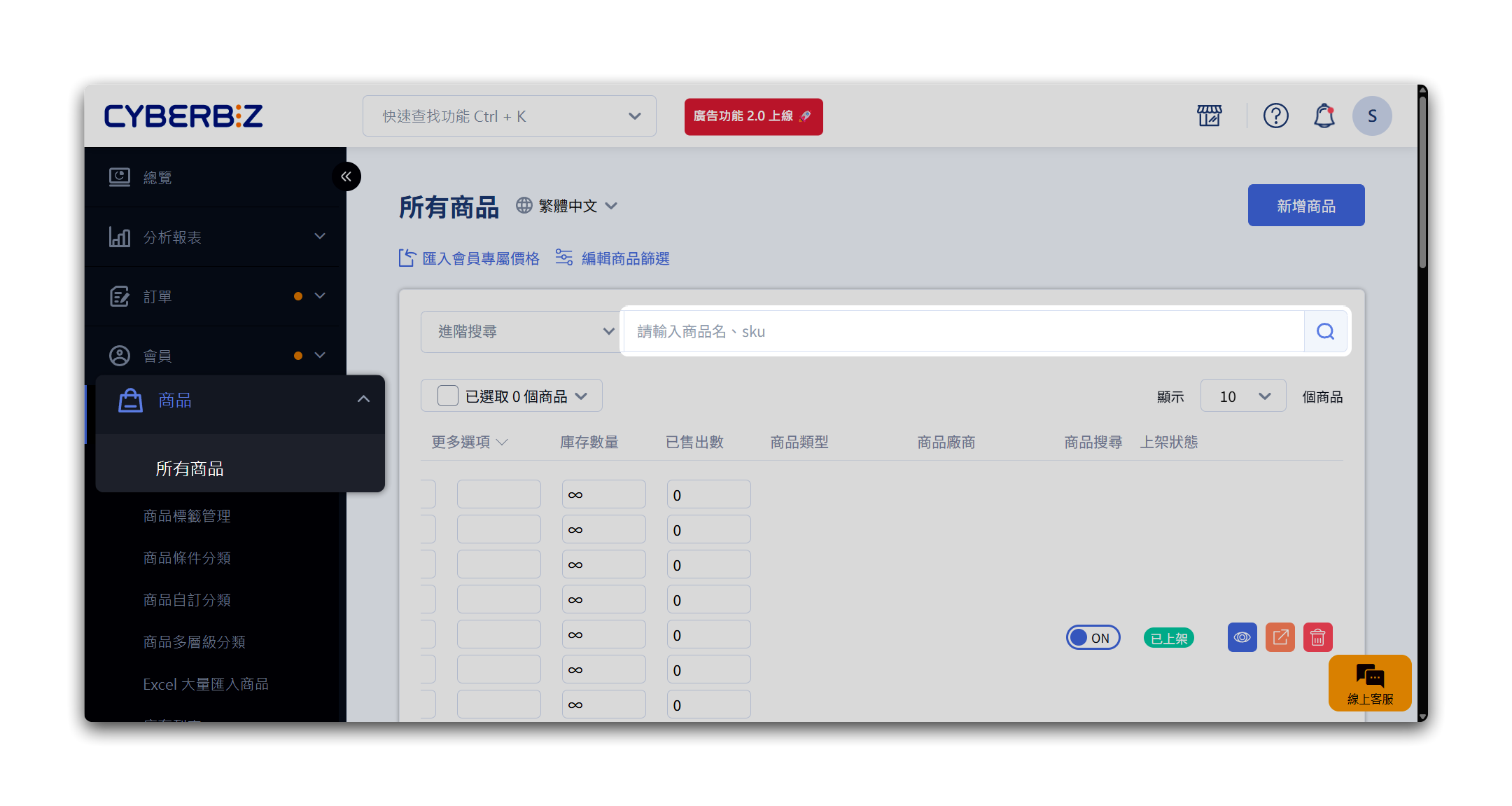Click the 匯入會員專屬價格 link
The height and width of the screenshot is (806, 1512).
tap(469, 258)
